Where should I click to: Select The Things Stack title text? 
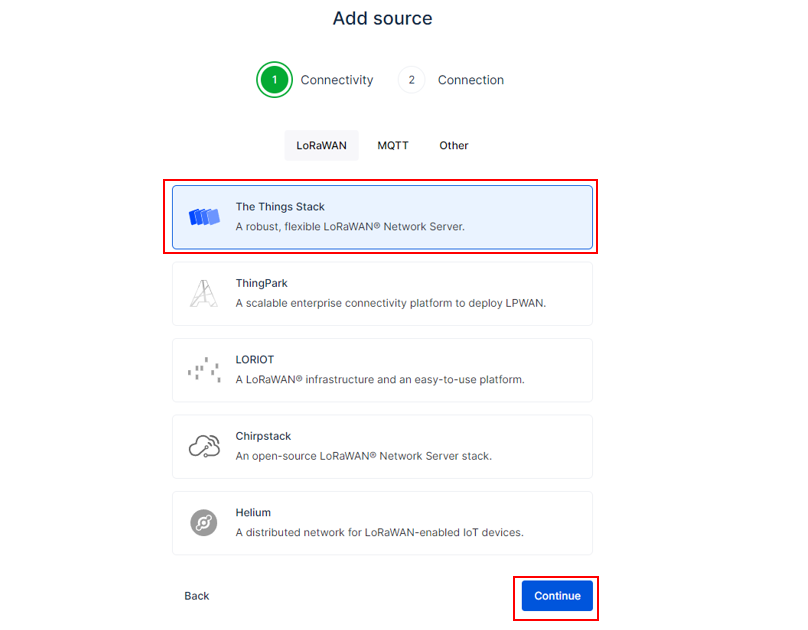pyautogui.click(x=280, y=207)
